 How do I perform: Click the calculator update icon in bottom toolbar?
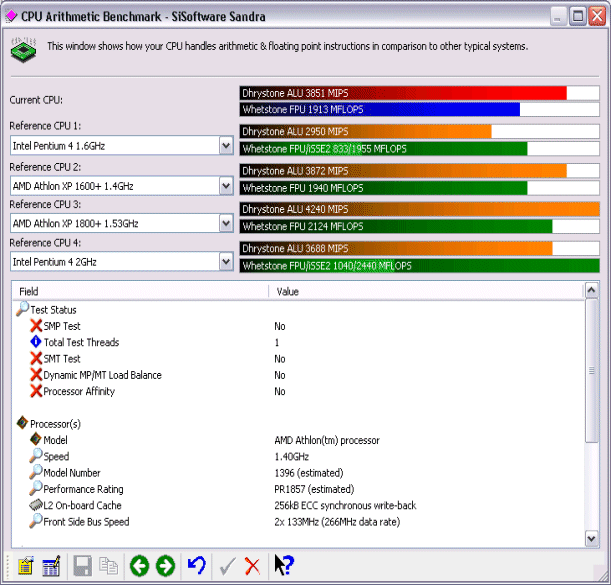tap(51, 566)
